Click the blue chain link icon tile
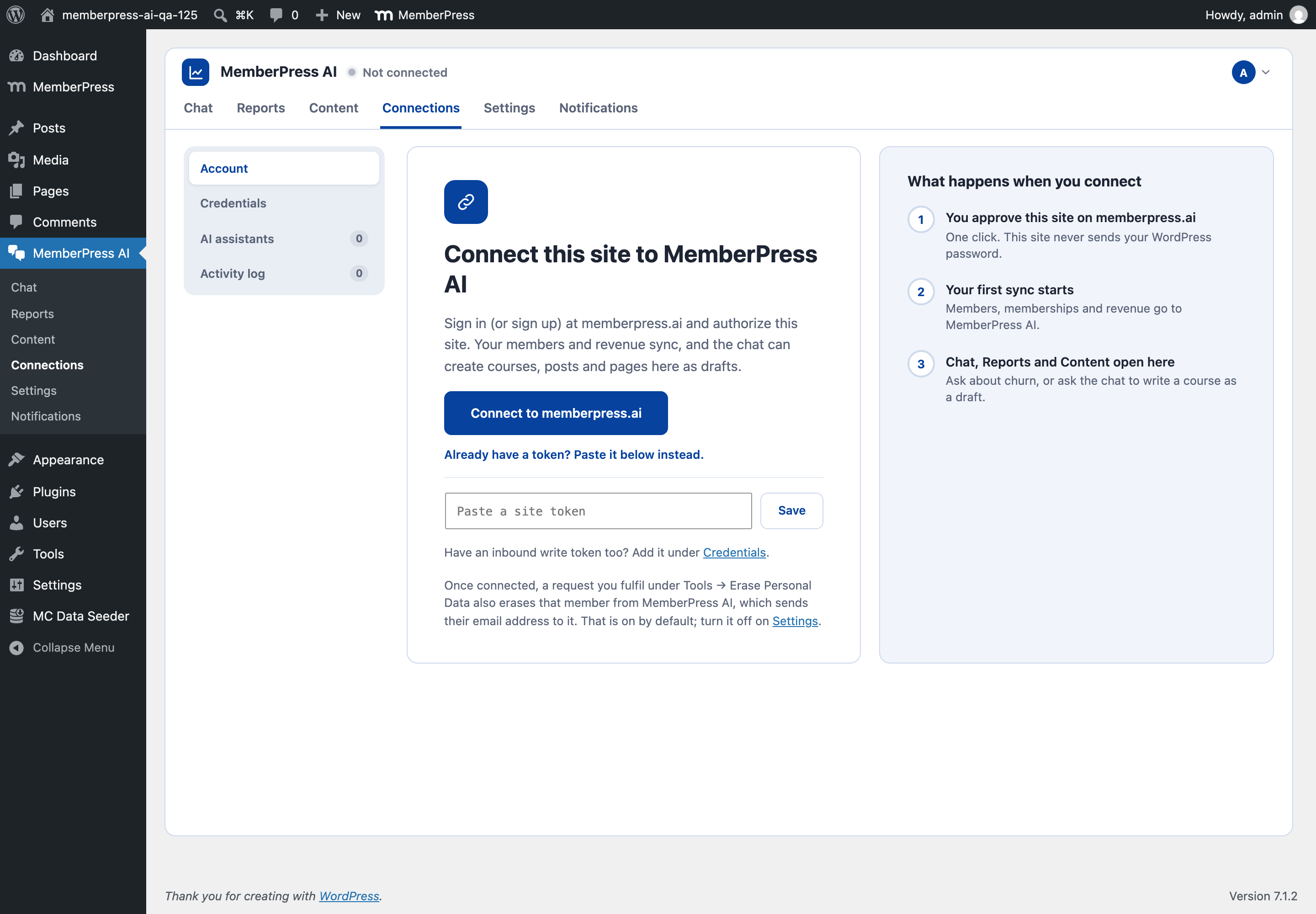Image resolution: width=1316 pixels, height=914 pixels. point(466,202)
